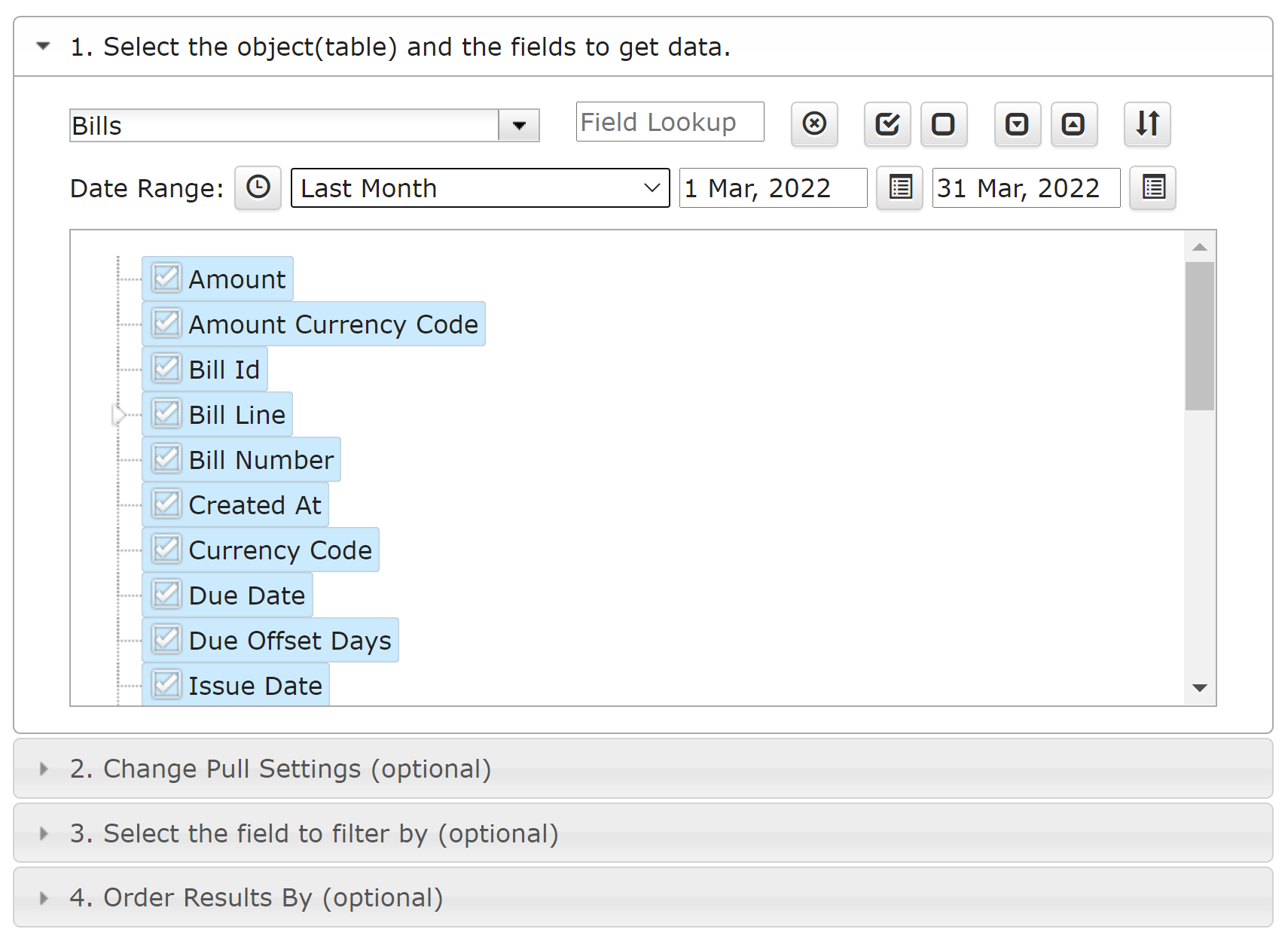Expand the Bill Line tree node
This screenshot has height=929, width=1288.
tap(118, 415)
